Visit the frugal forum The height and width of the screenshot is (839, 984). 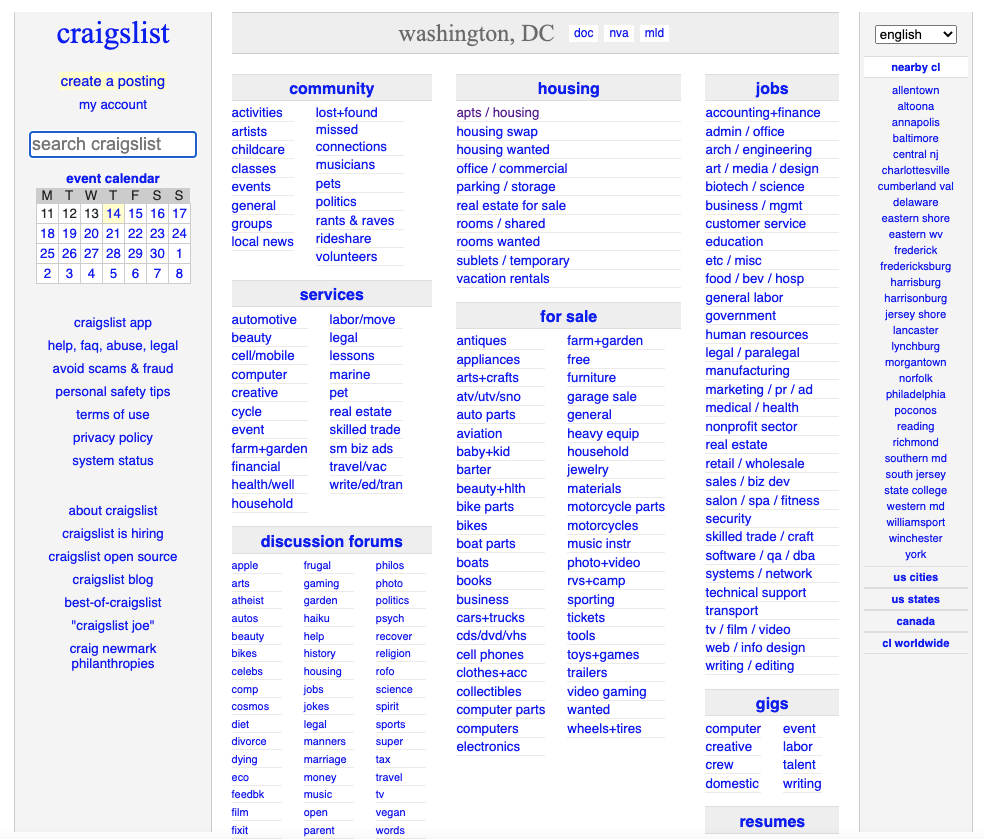click(x=317, y=565)
